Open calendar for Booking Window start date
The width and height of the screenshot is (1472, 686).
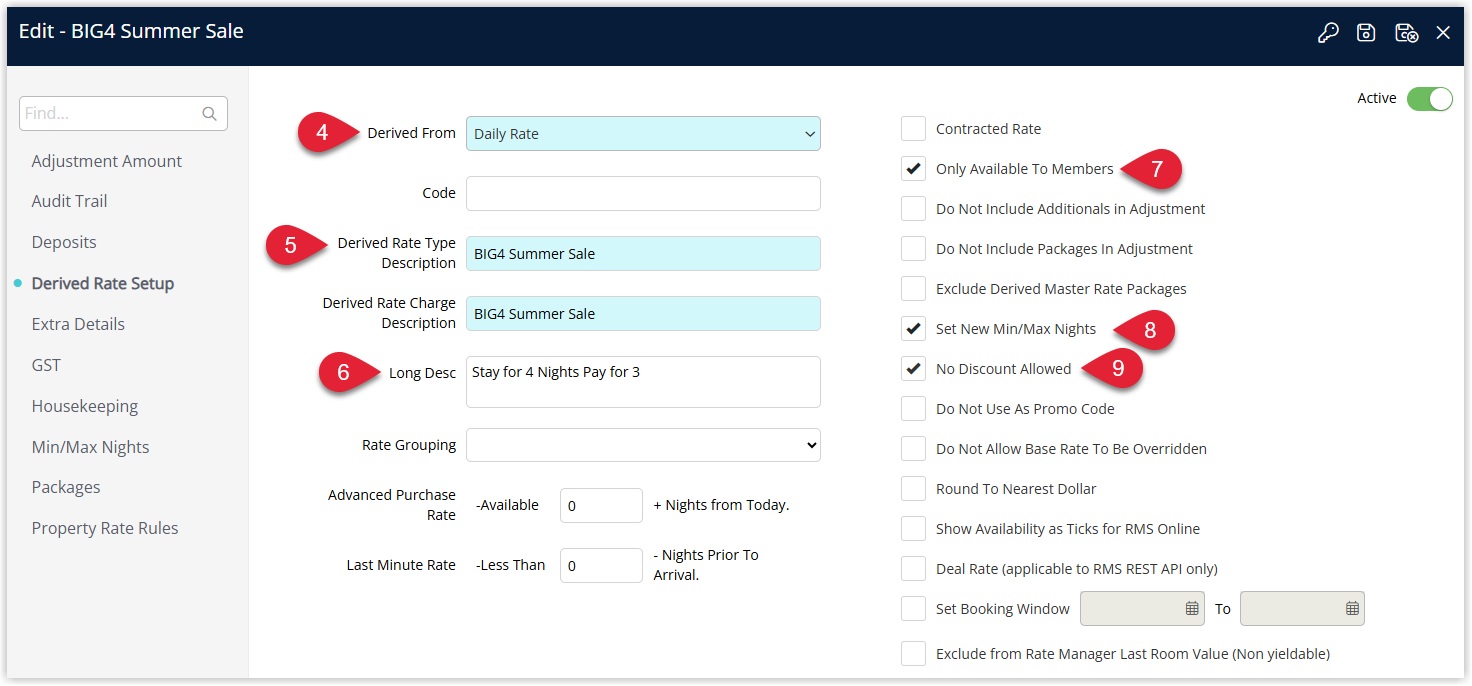[x=1192, y=608]
